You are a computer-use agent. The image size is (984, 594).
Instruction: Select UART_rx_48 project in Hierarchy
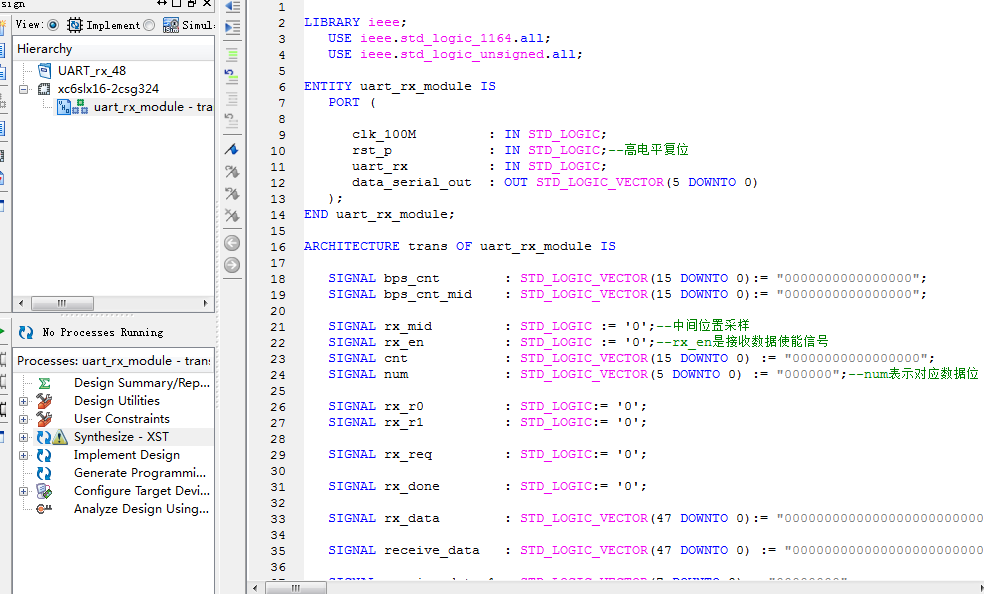pos(91,71)
